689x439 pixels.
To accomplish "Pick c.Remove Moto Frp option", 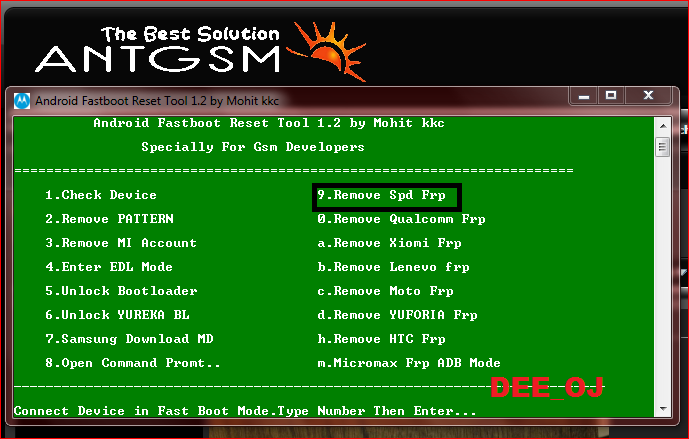I will pyautogui.click(x=385, y=291).
